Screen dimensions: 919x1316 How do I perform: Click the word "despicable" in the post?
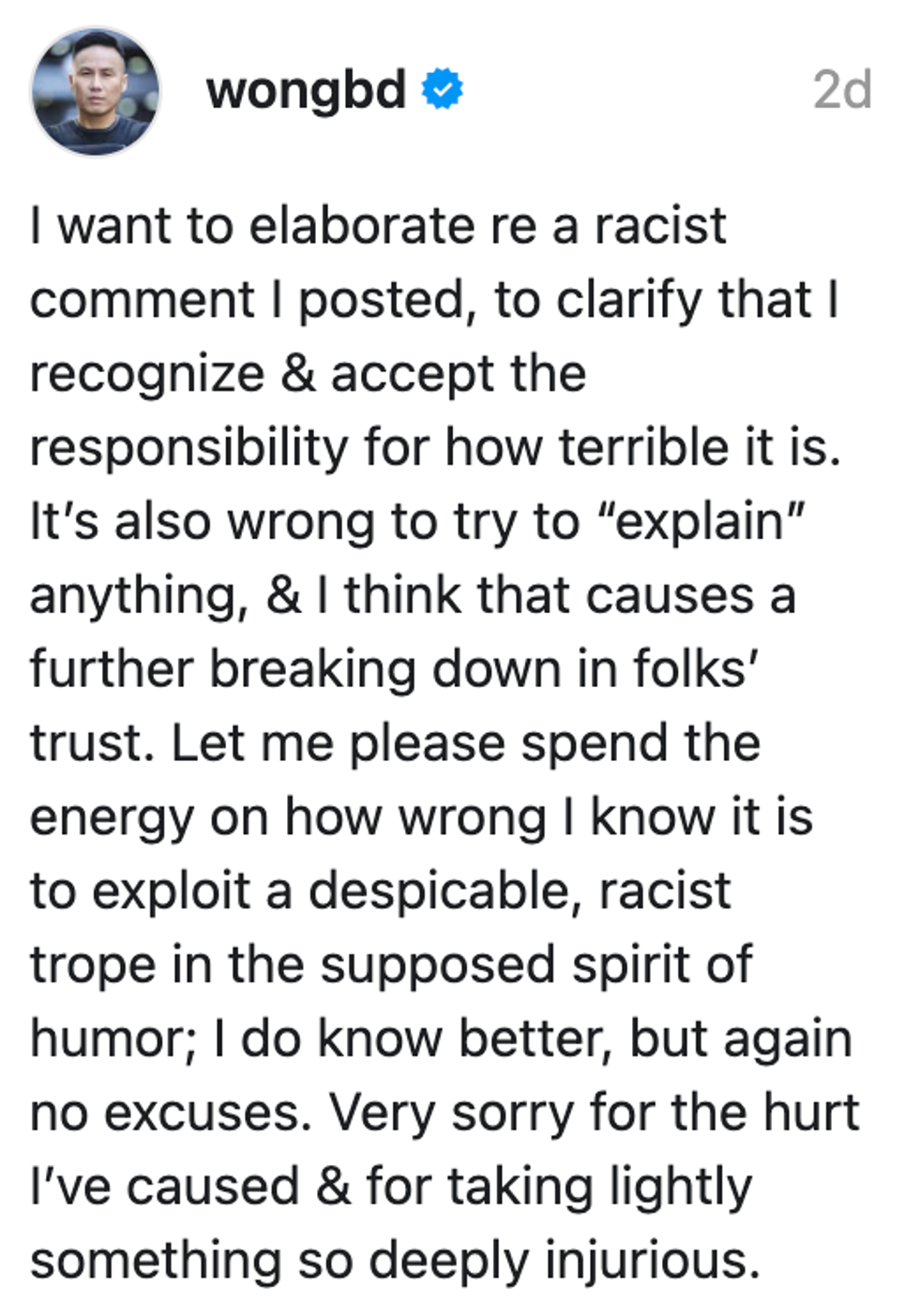click(440, 890)
